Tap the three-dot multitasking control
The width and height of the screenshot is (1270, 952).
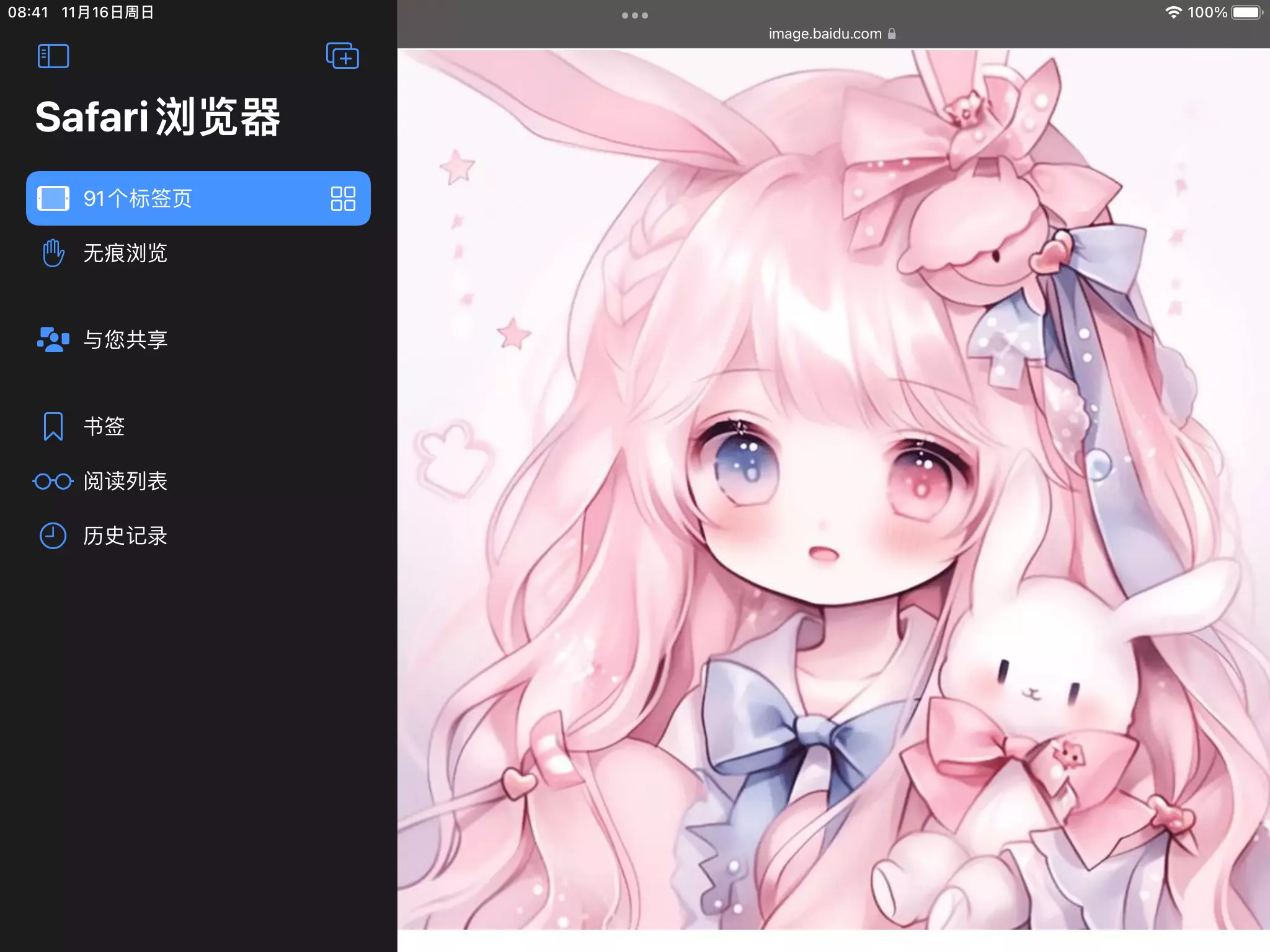634,15
